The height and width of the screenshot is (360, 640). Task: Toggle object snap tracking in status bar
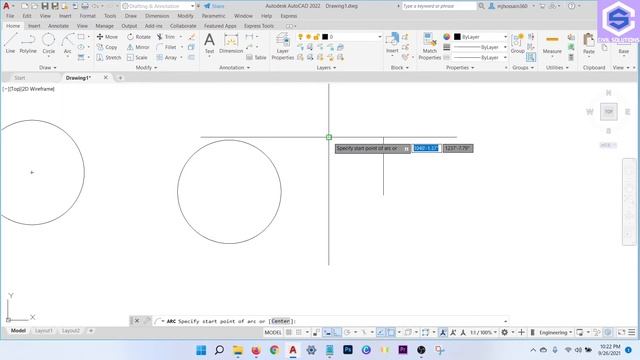tap(380, 332)
